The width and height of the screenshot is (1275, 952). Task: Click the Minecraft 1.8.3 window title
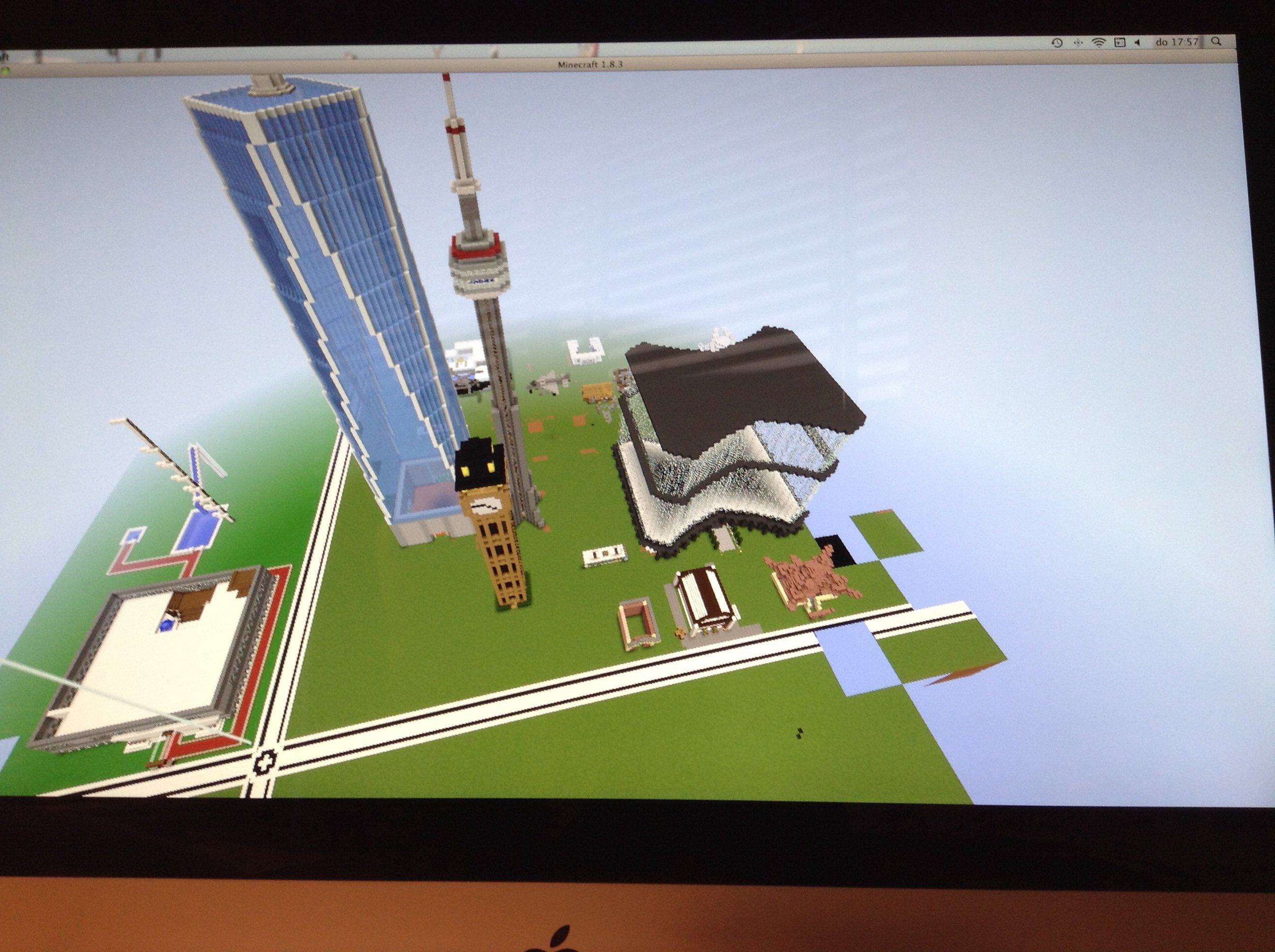pos(590,64)
